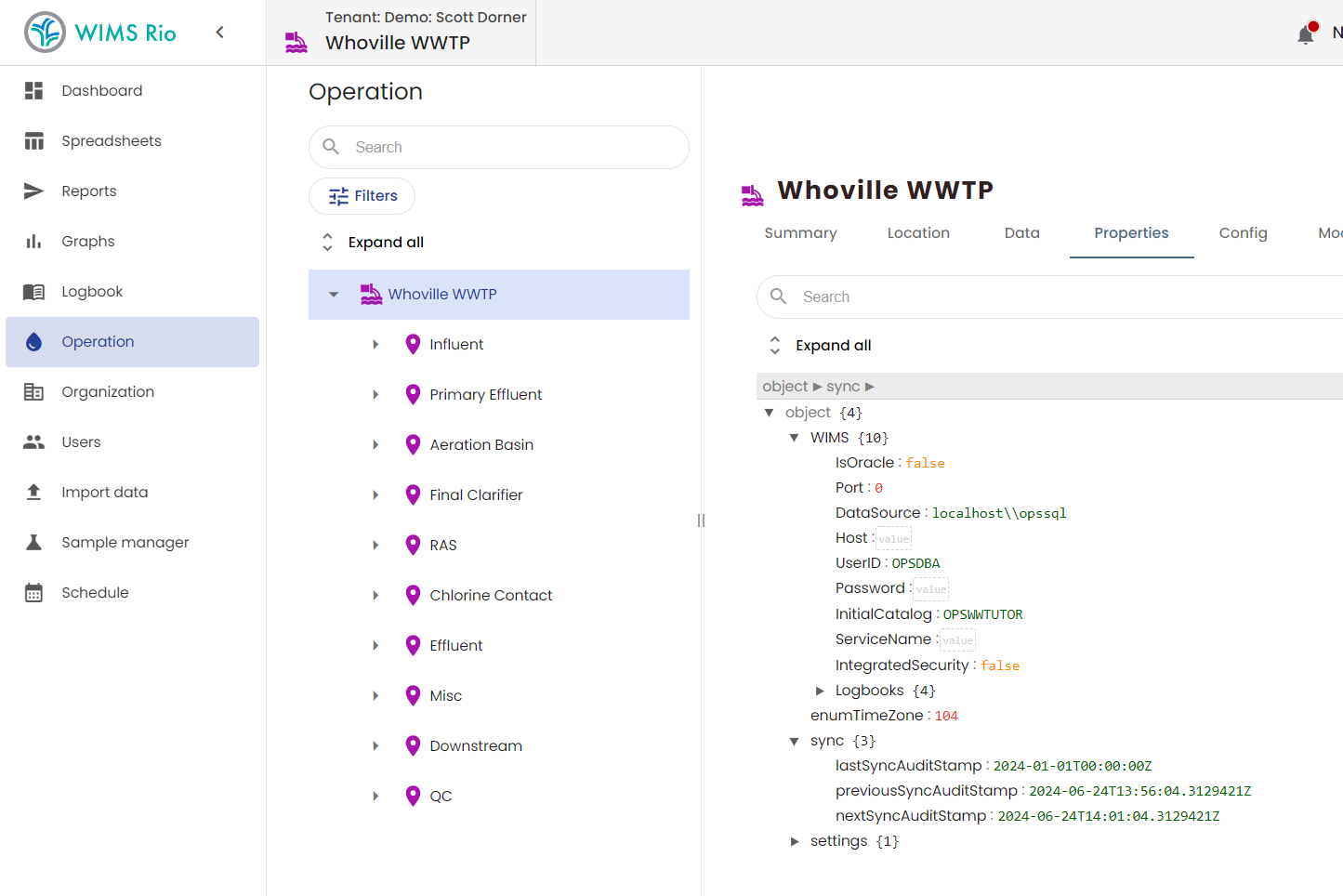Image resolution: width=1343 pixels, height=896 pixels.
Task: Click the Operation search field
Action: tap(511, 148)
